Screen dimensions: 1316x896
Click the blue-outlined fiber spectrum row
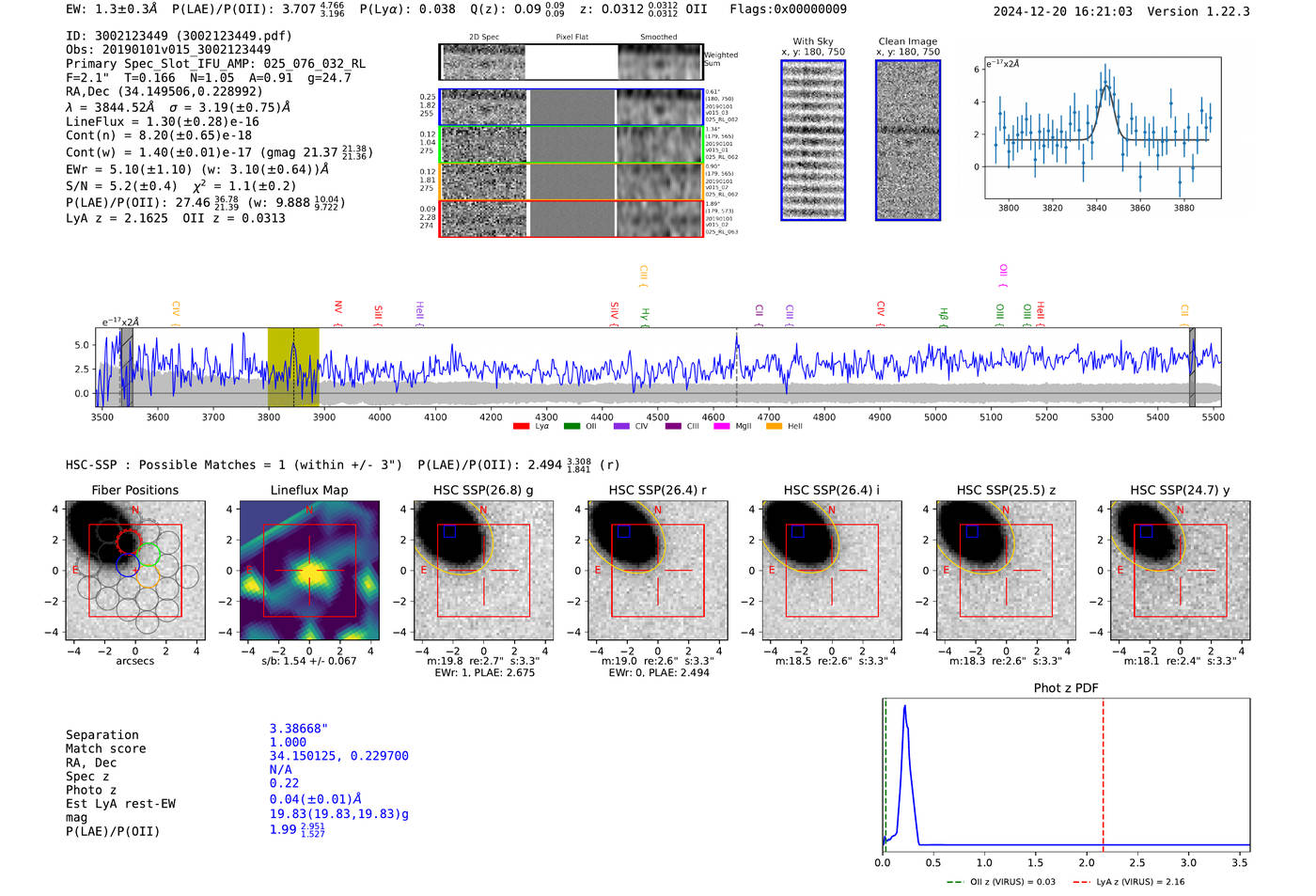(571, 107)
